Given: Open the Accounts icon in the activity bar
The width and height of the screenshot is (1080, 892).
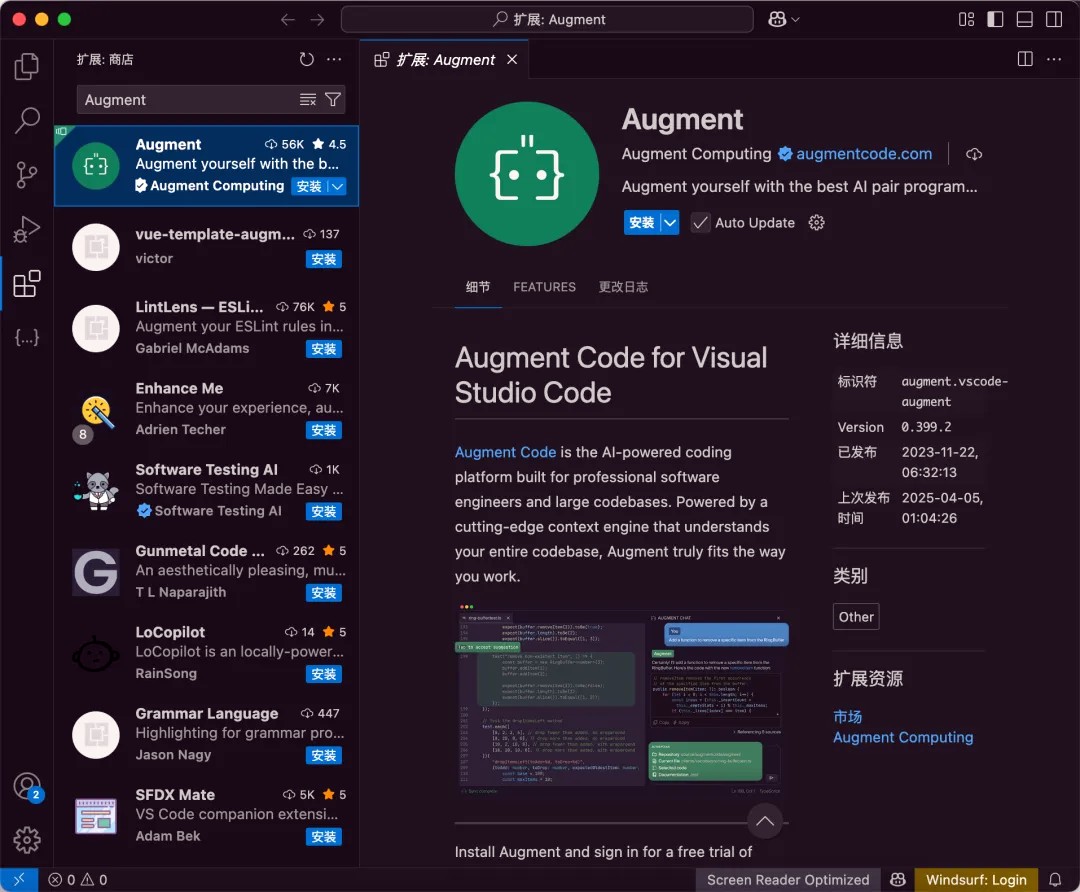Looking at the screenshot, I should click(x=26, y=786).
